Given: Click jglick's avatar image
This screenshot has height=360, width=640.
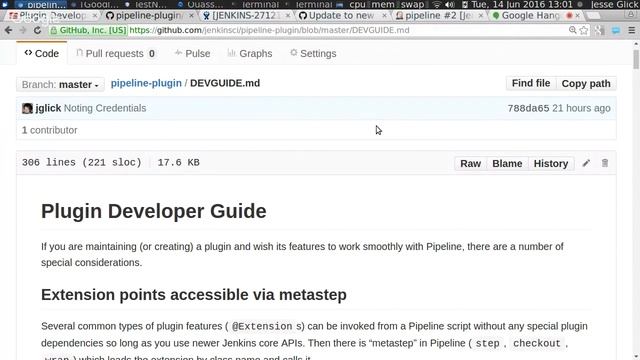Looking at the screenshot, I should point(27,108).
